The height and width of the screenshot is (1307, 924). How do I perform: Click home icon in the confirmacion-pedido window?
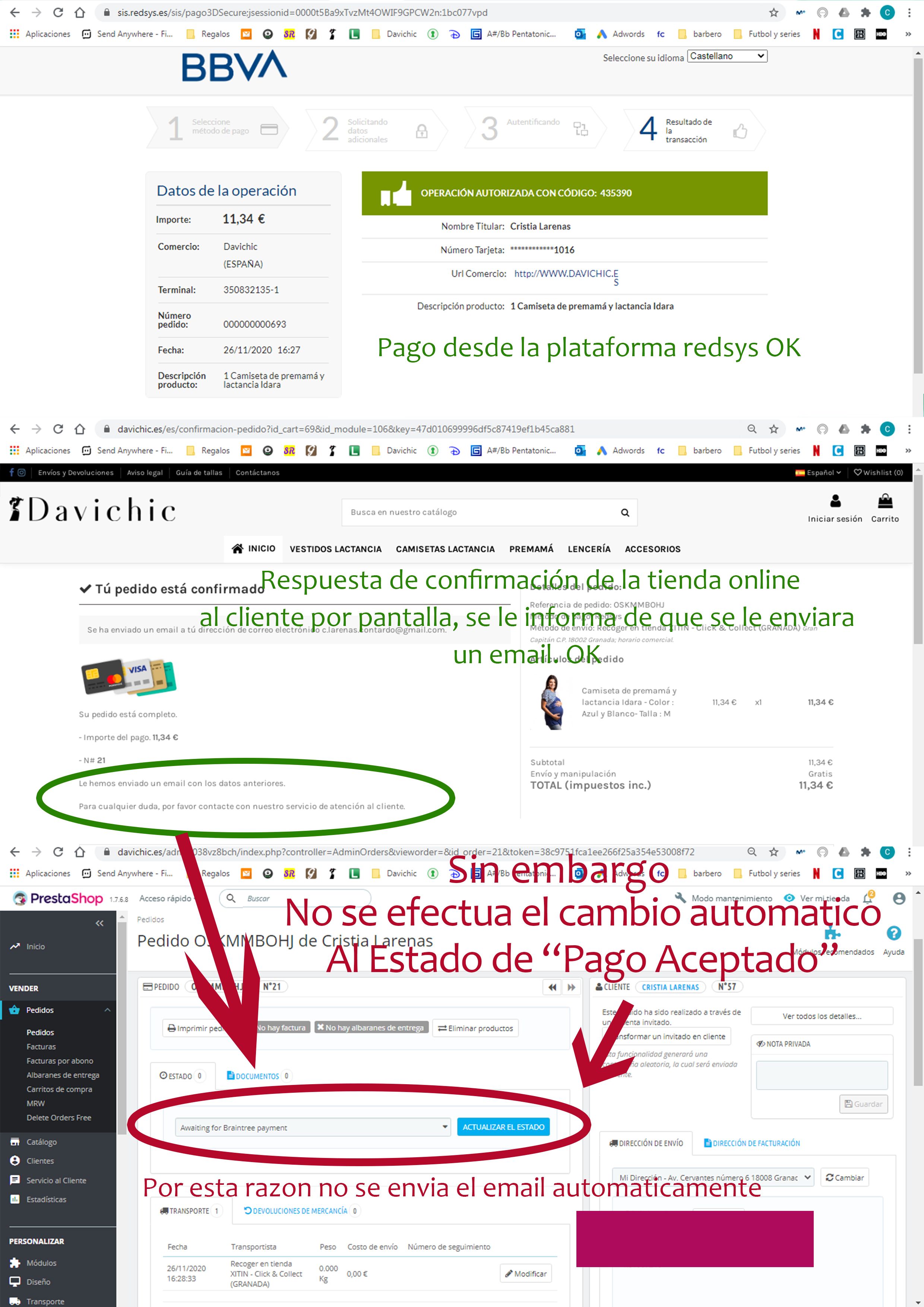click(80, 428)
